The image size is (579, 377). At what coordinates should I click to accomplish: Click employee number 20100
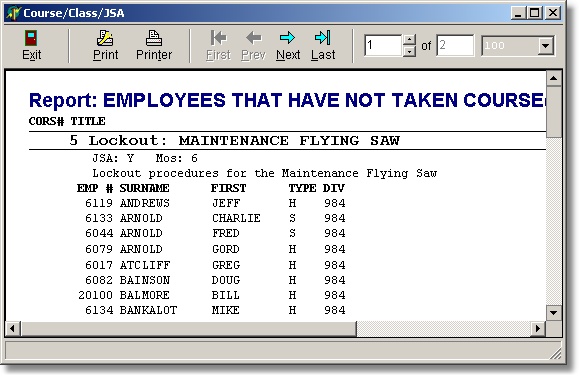click(95, 296)
